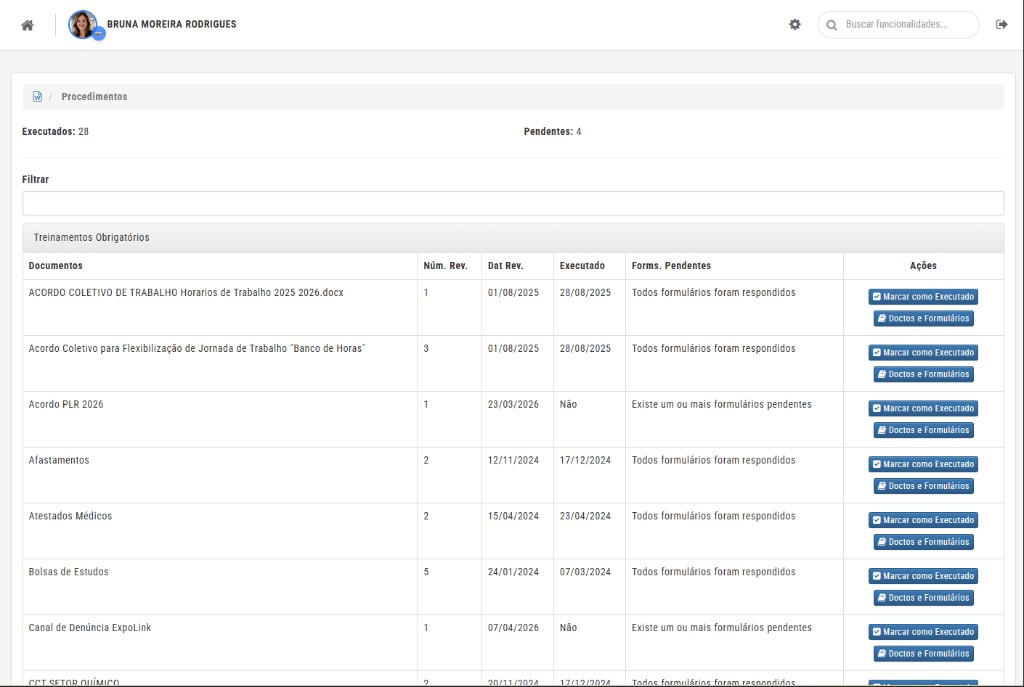This screenshot has width=1024, height=687.
Task: Click the search magnifier icon
Action: click(x=832, y=25)
